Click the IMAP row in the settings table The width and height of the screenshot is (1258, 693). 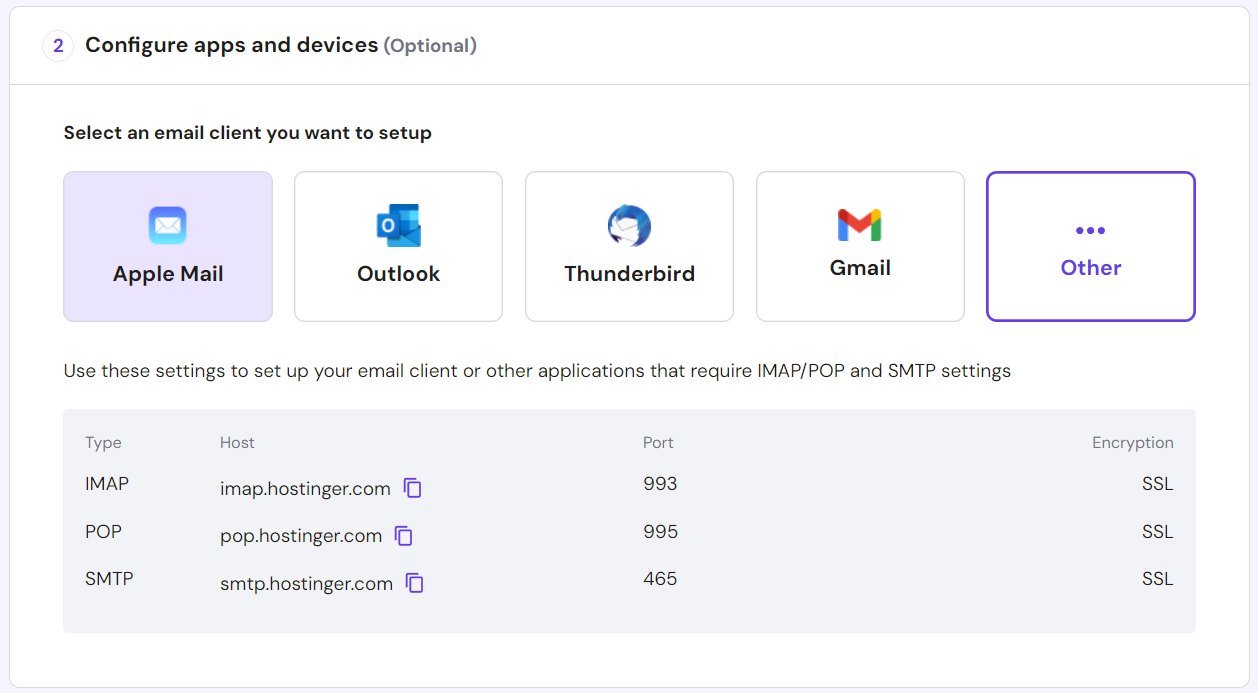coord(104,483)
